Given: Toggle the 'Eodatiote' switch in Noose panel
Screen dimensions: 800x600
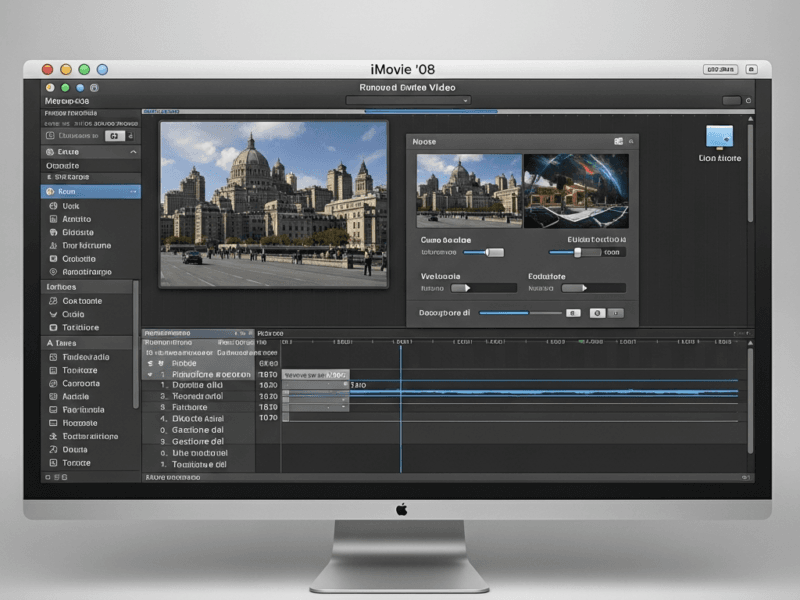Looking at the screenshot, I should [x=571, y=288].
